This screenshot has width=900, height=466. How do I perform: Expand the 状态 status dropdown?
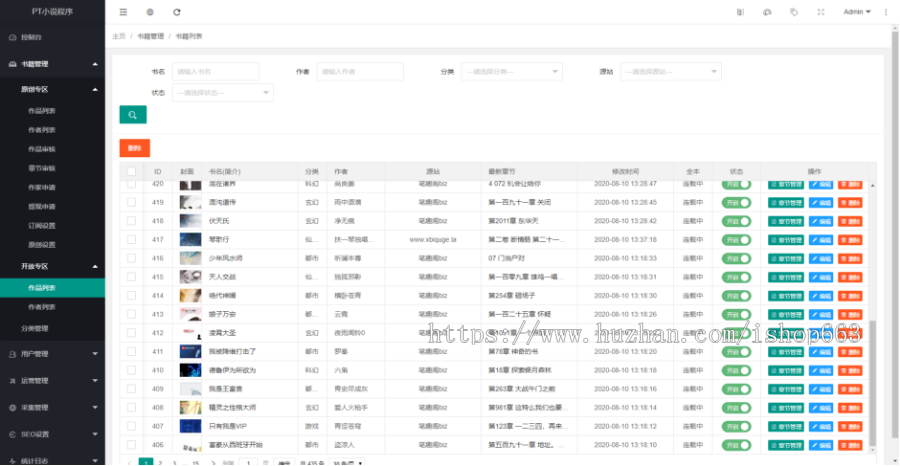pos(222,92)
